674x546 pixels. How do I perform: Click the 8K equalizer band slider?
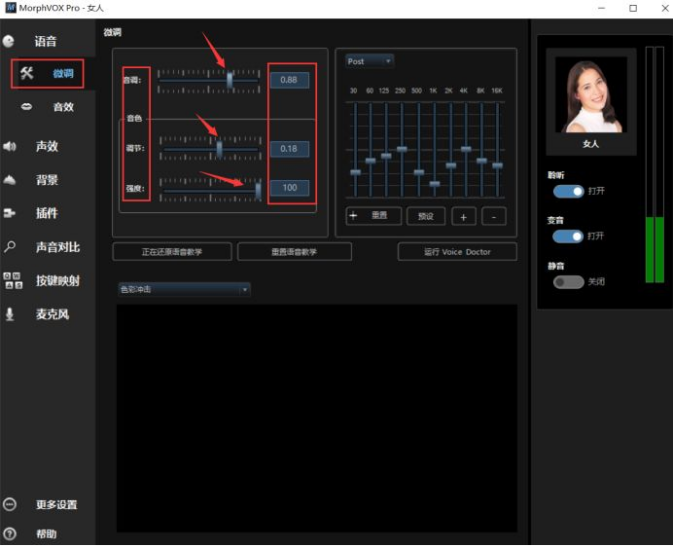[481, 161]
